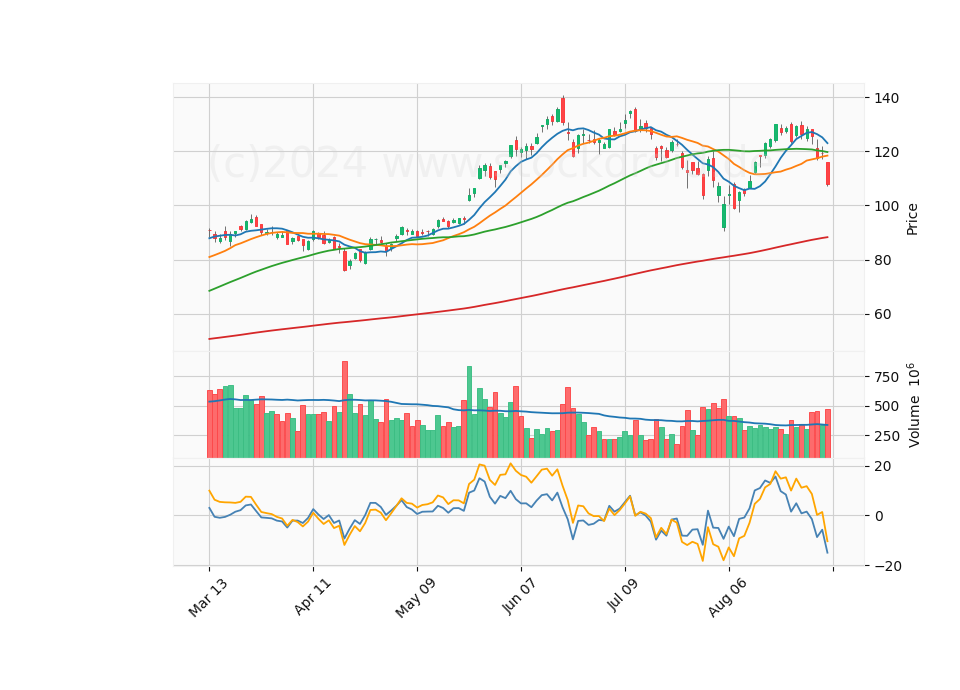Click the tallest green volume bar
Viewport: 960px width, 690px height.
470,411
